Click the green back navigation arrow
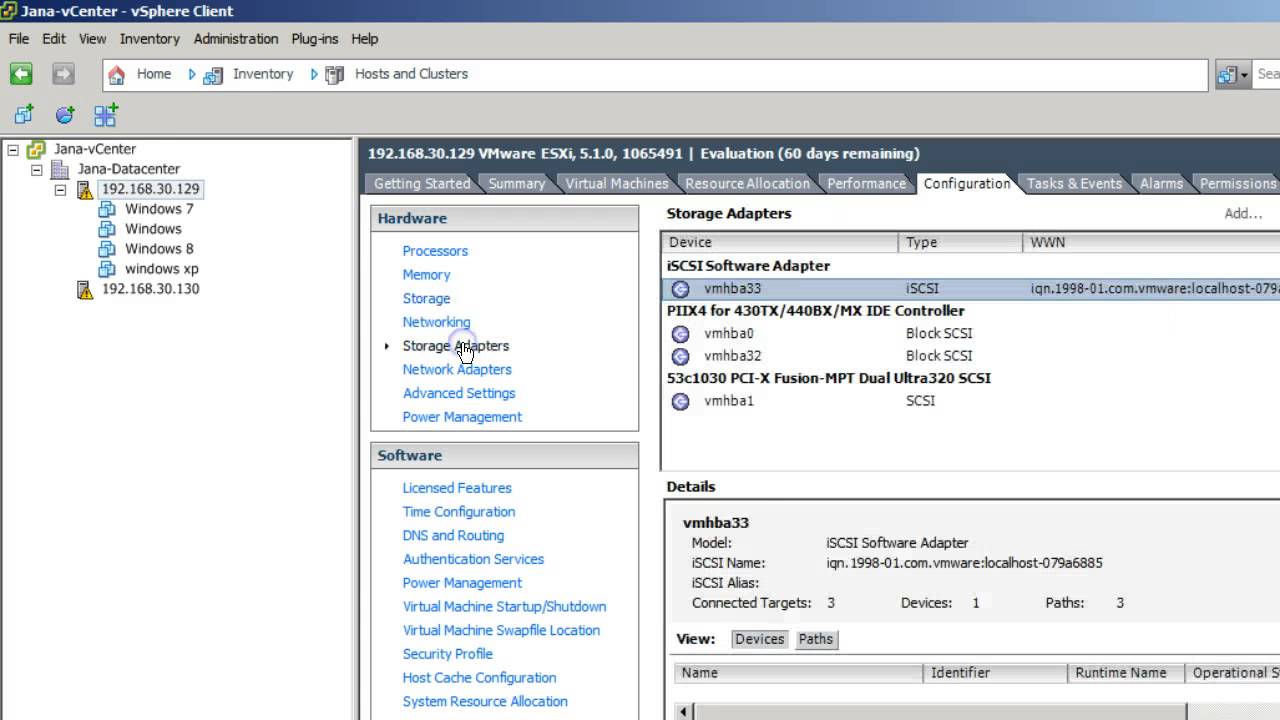Image resolution: width=1280 pixels, height=720 pixels. [21, 74]
